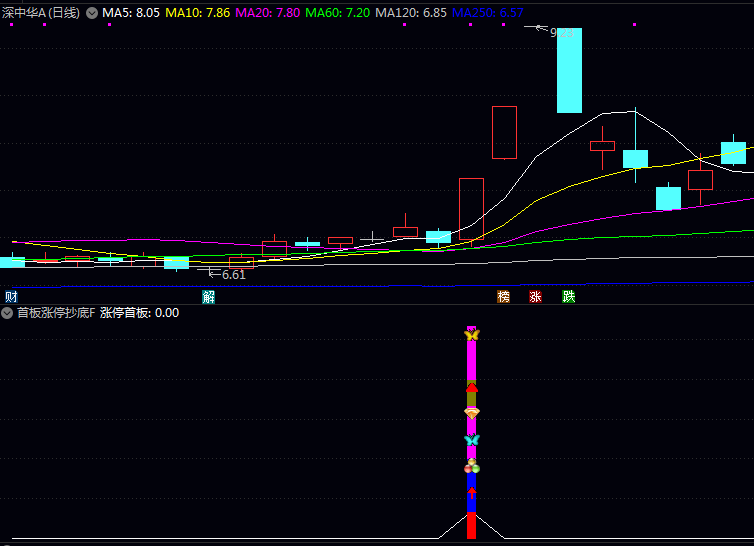Expand the 首板涨停抄底F indicator dropdown arrow
The height and width of the screenshot is (546, 754).
click(x=7, y=313)
